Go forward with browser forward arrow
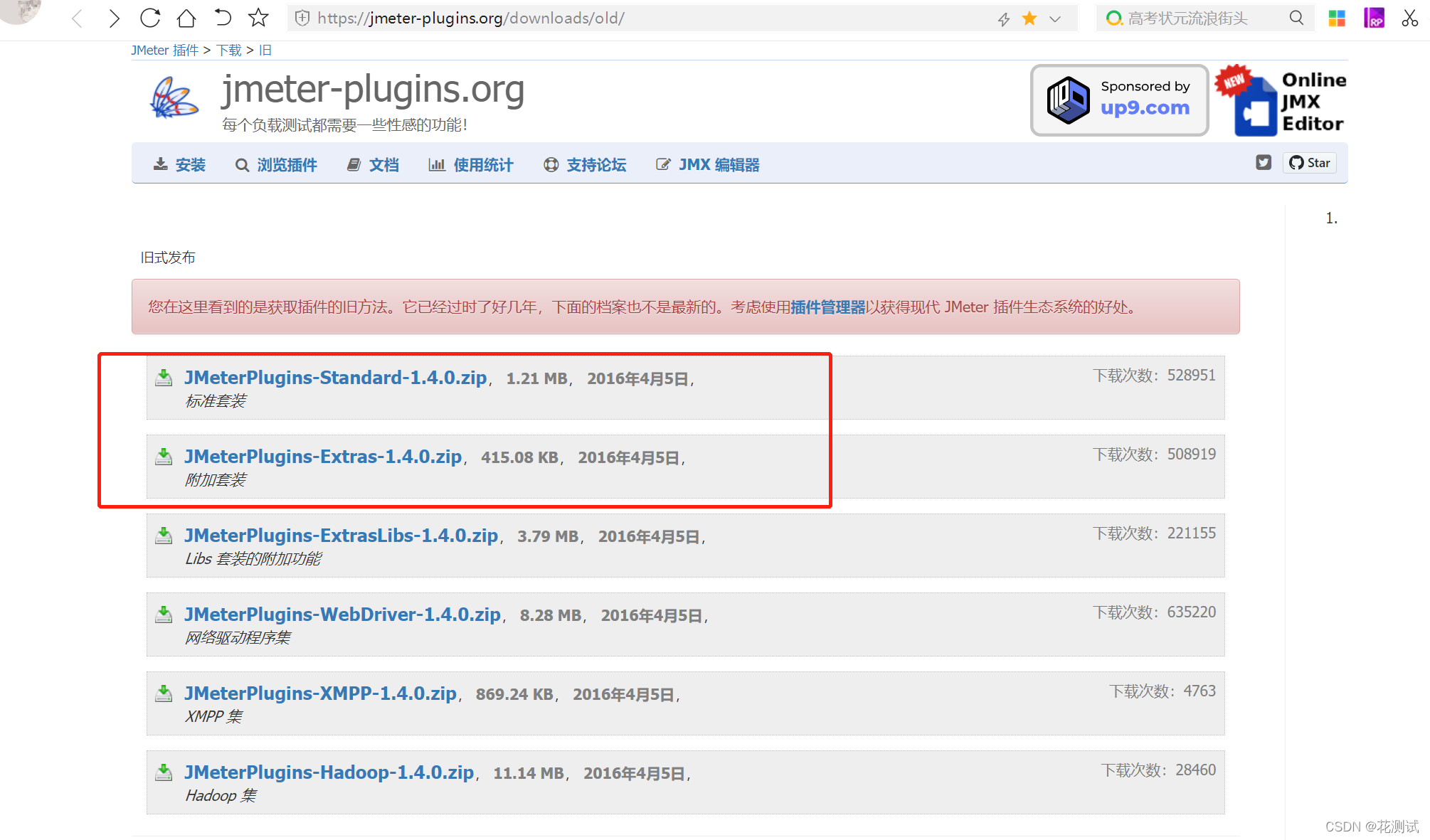Screen dimensions: 1430x840 tap(114, 18)
